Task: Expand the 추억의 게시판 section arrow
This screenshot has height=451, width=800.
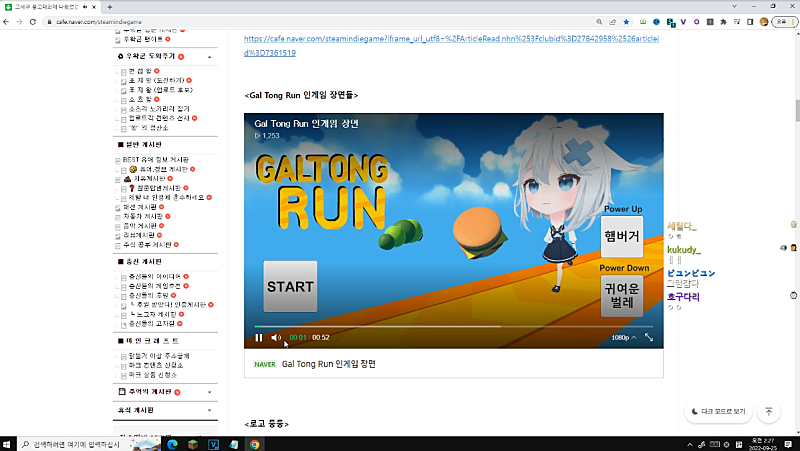Action: coord(210,391)
